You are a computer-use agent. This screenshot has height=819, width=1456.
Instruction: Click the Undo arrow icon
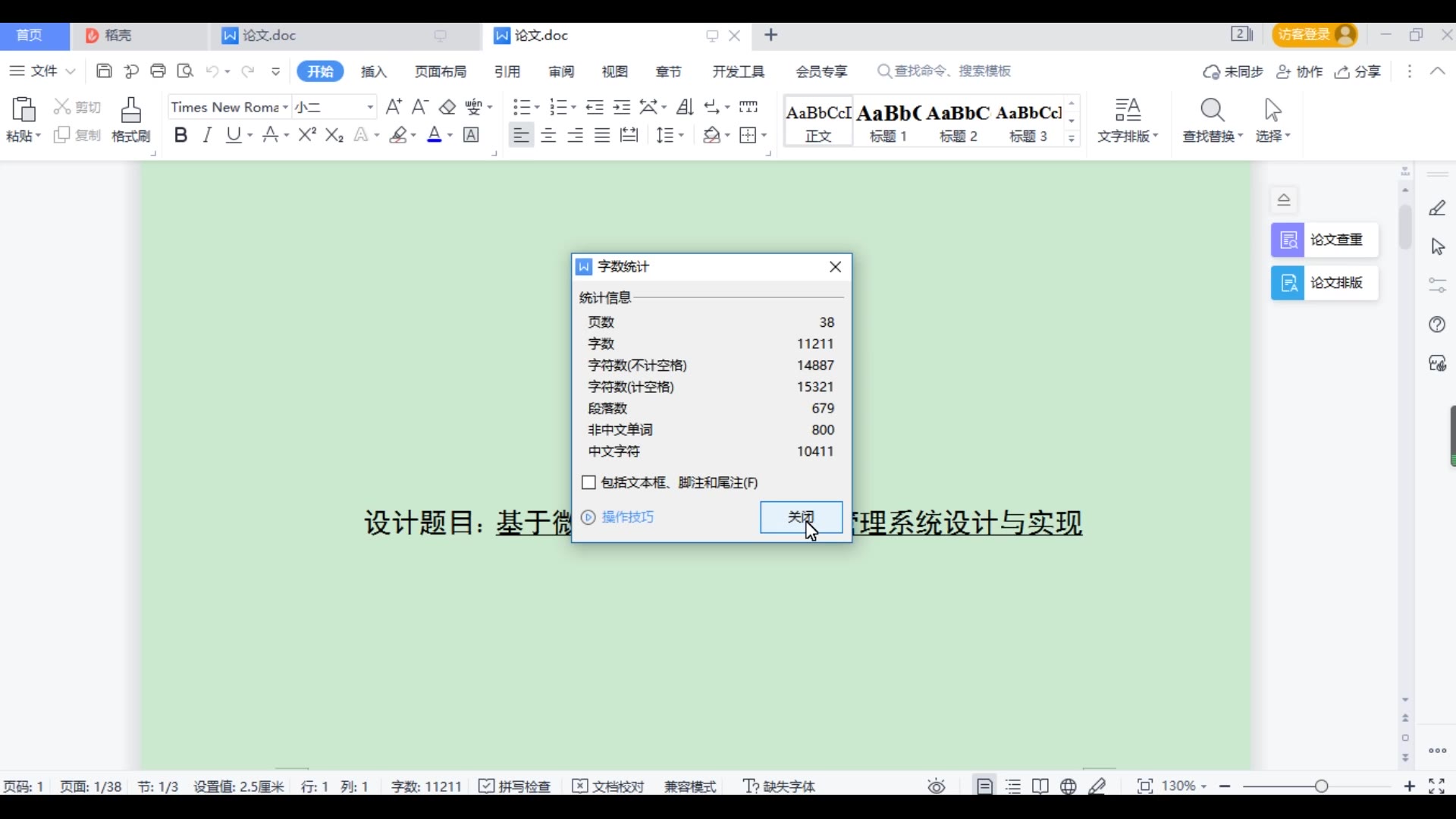pyautogui.click(x=212, y=71)
